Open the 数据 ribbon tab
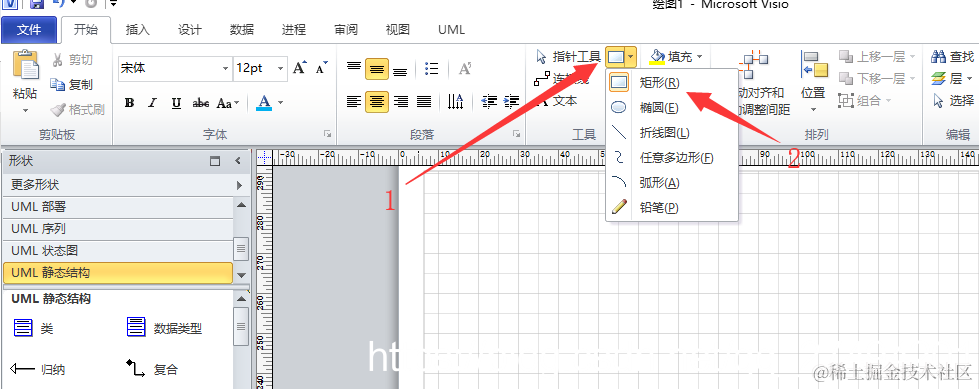The width and height of the screenshot is (979, 389). 242,29
